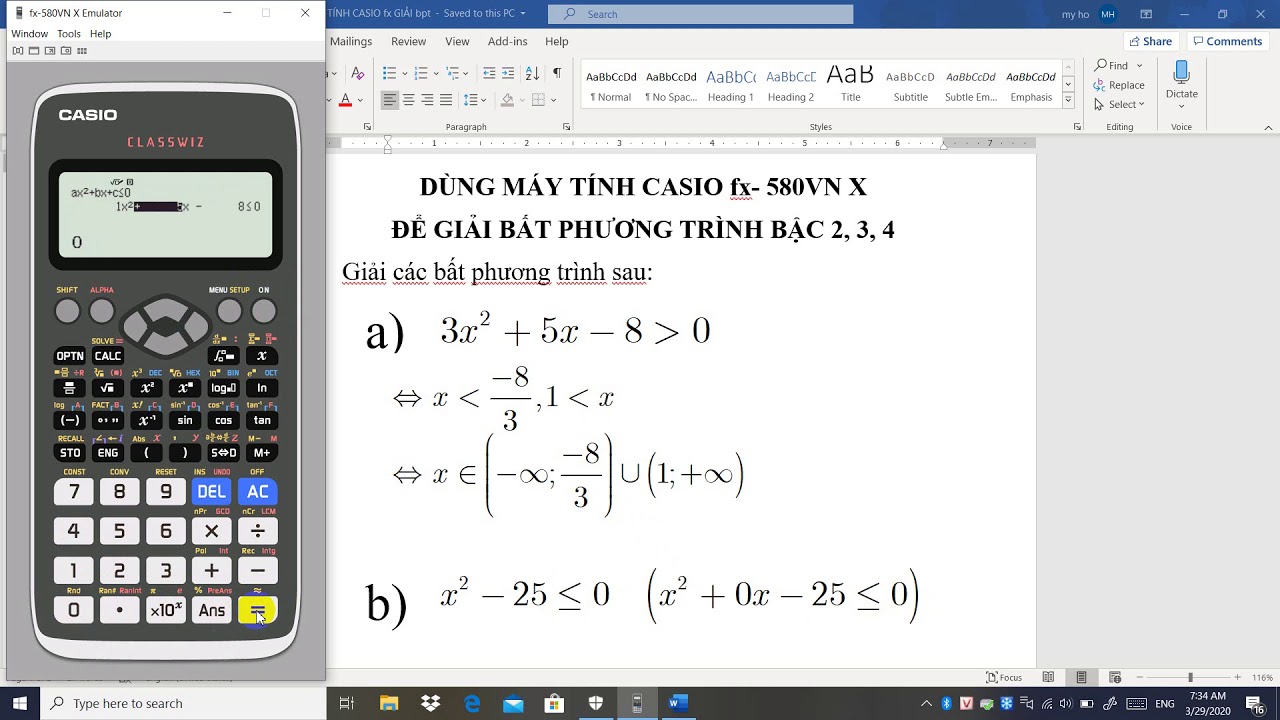Open Paragraph settings dialog launcher

pyautogui.click(x=567, y=127)
